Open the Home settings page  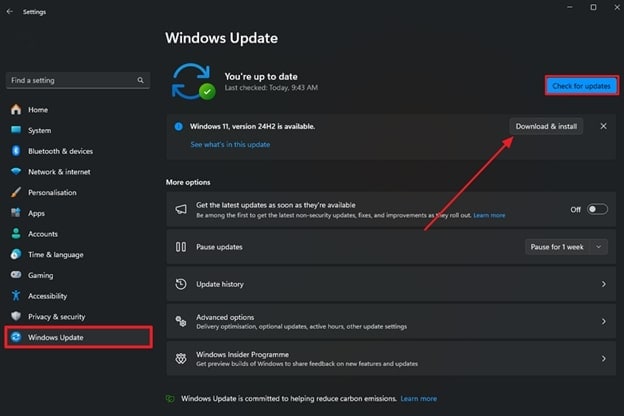(78, 109)
